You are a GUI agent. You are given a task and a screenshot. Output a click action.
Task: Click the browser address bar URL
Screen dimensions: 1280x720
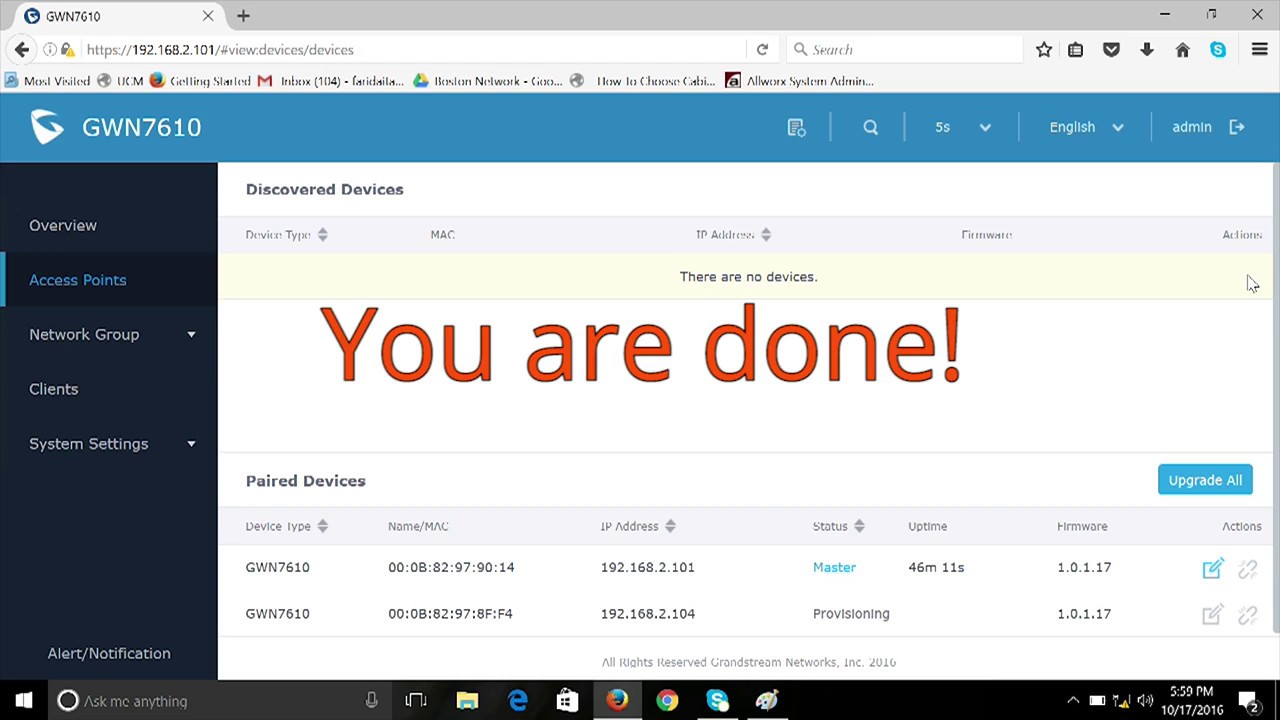pyautogui.click(x=219, y=49)
